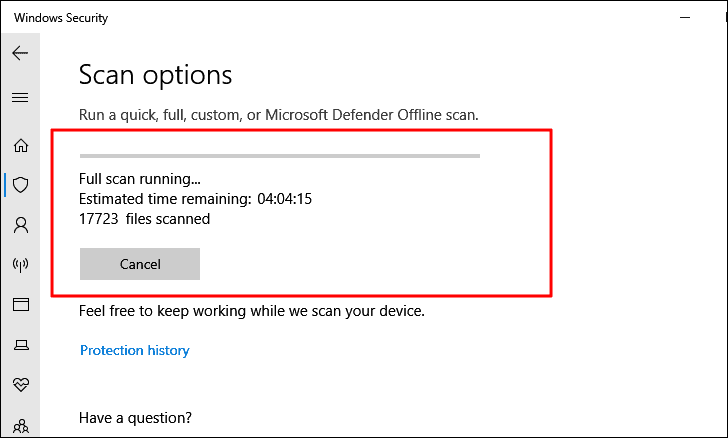Click the Full scan running status text
Viewport: 728px width, 438px height.
click(x=140, y=179)
